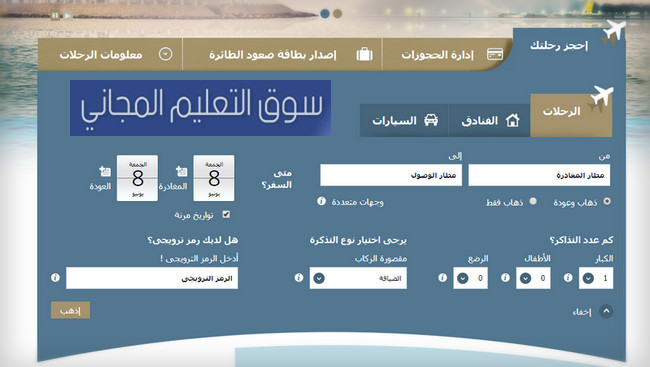Click the سوق التعليم المجاني banner

pyautogui.click(x=201, y=108)
